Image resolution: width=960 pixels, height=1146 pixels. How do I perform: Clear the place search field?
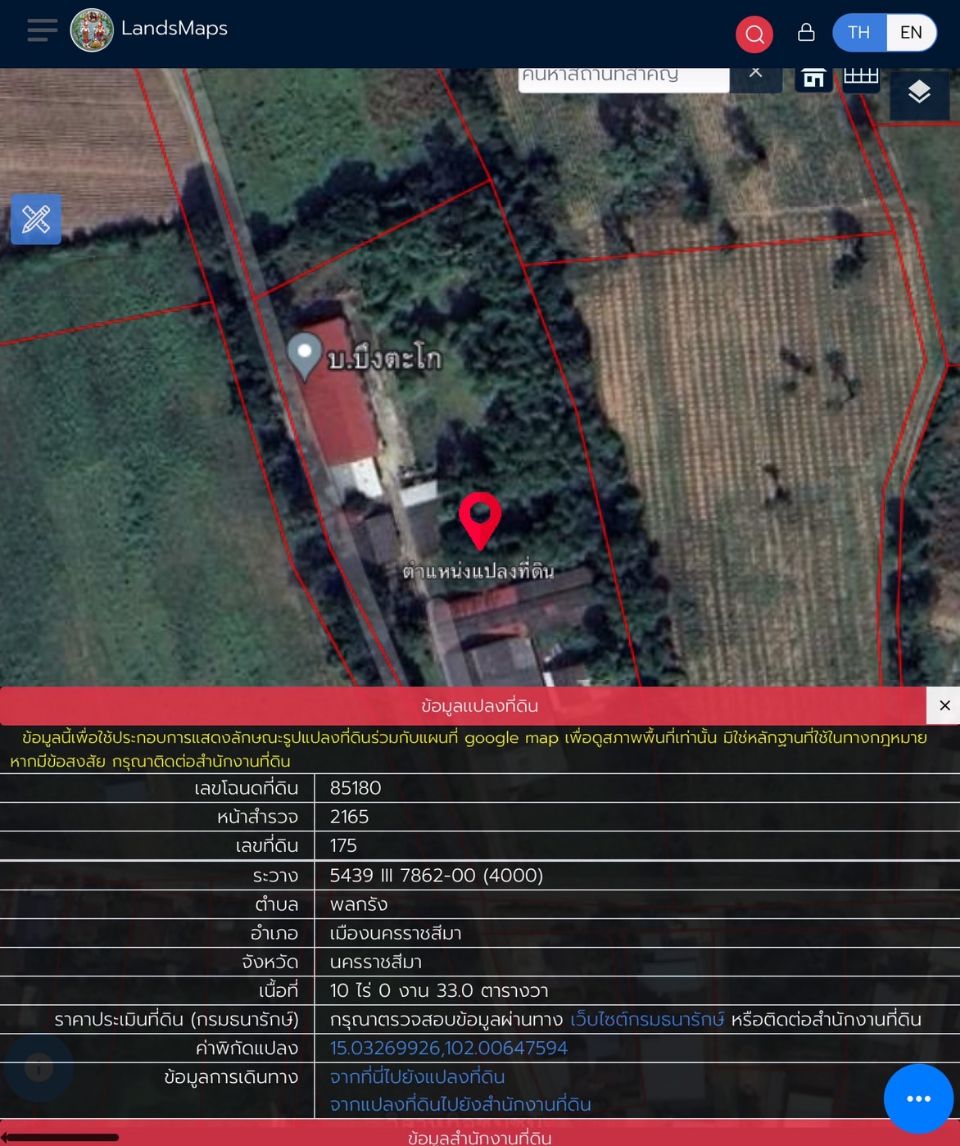click(756, 74)
